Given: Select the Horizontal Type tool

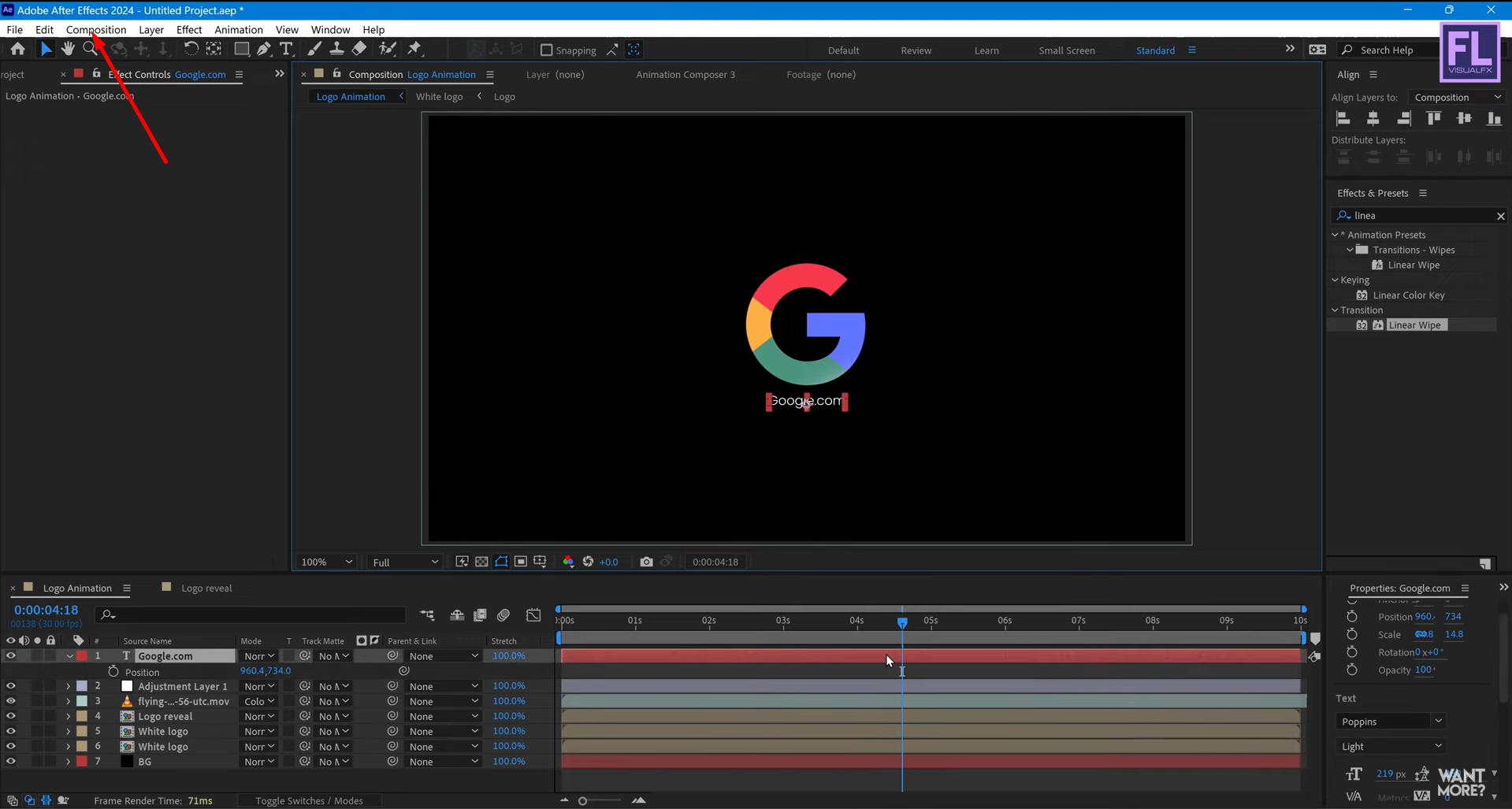Looking at the screenshot, I should tap(286, 49).
